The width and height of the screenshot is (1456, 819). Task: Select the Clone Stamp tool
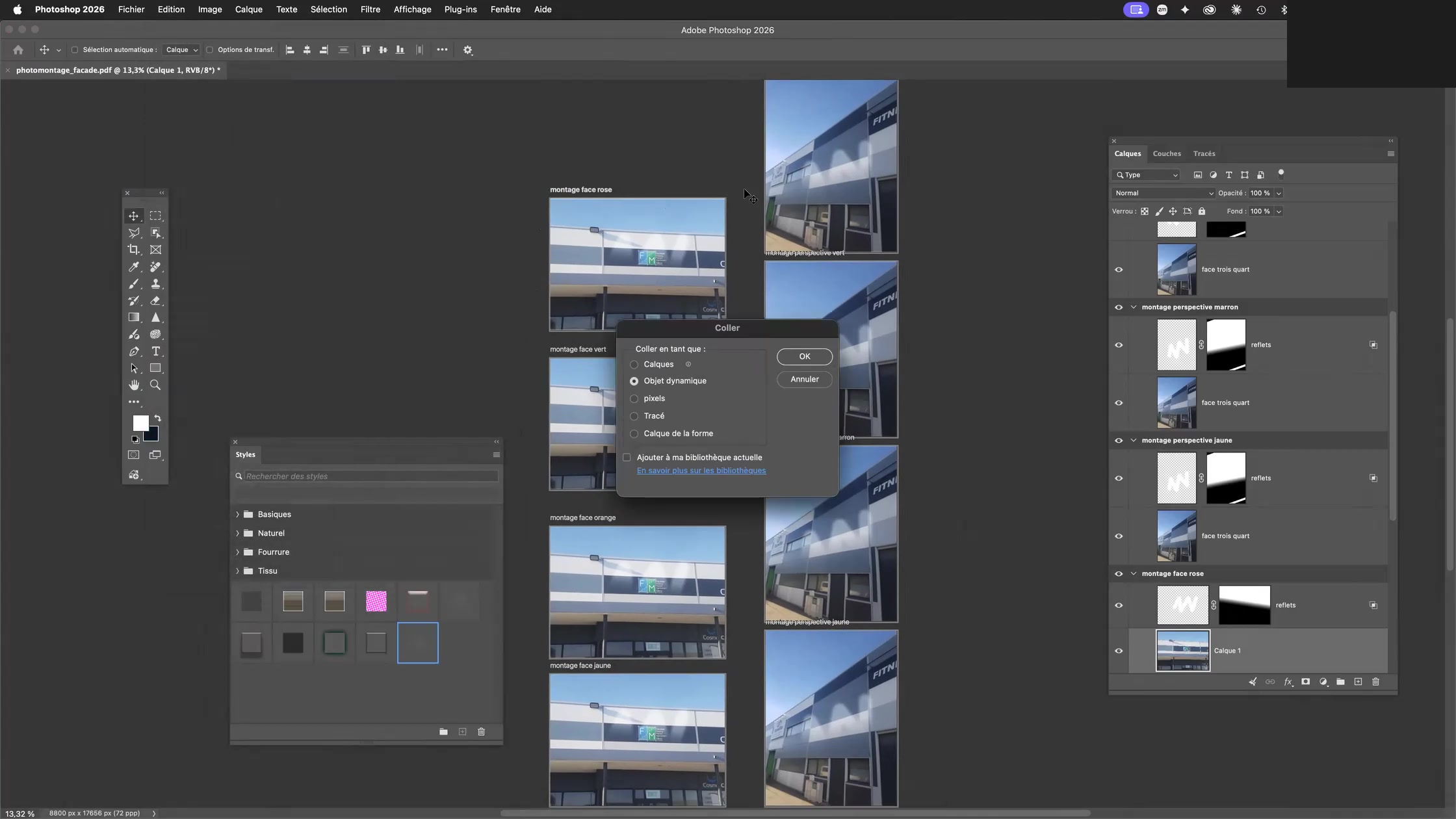[155, 283]
